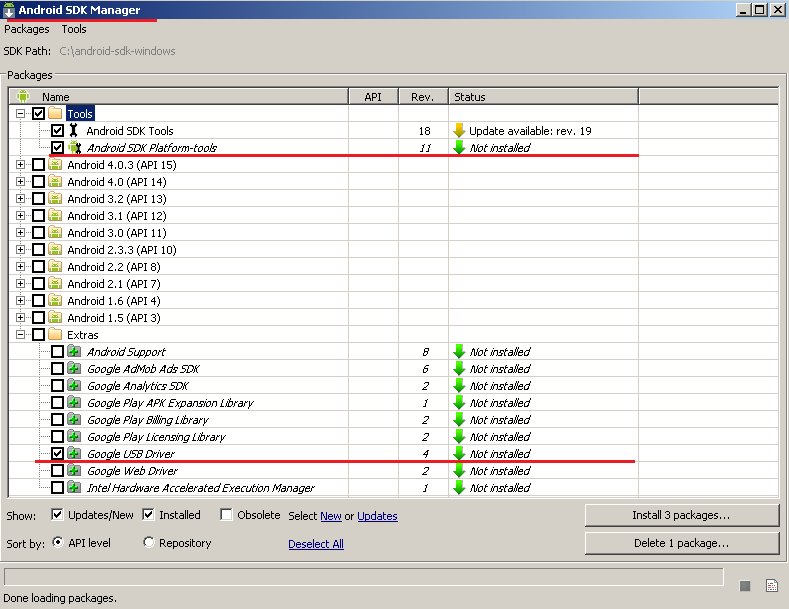This screenshot has width=789, height=609.
Task: Click the Android 1.5 (API 3) folder icon
Action: 55,318
